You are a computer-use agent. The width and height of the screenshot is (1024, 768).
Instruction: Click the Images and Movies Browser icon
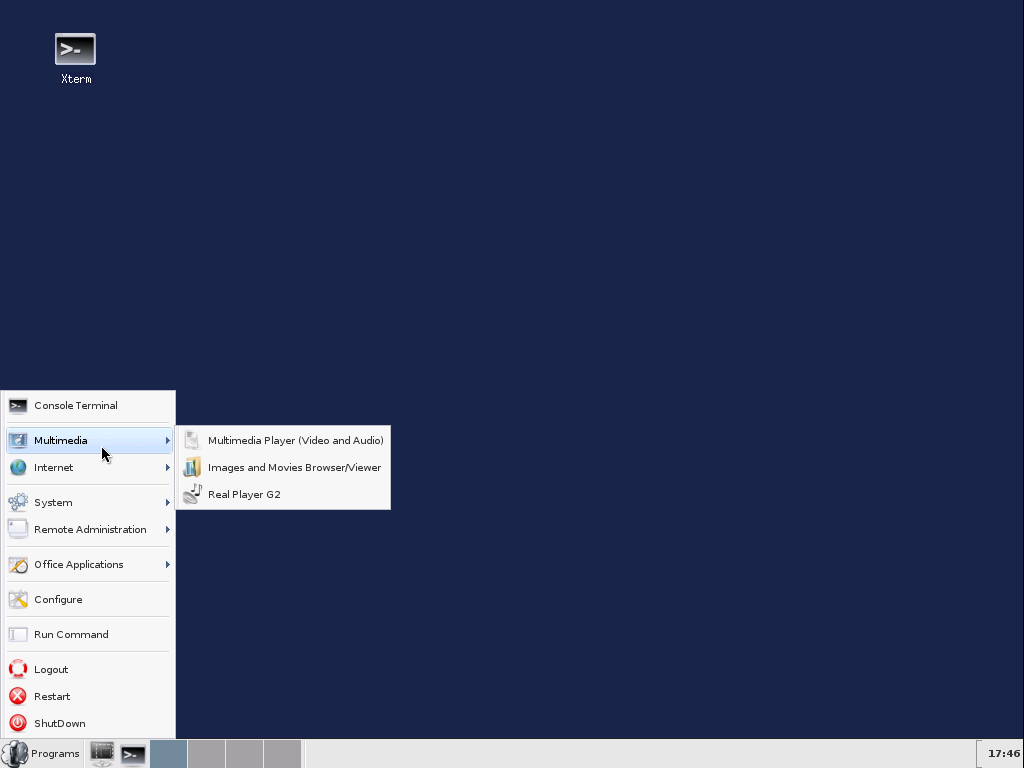tap(192, 467)
